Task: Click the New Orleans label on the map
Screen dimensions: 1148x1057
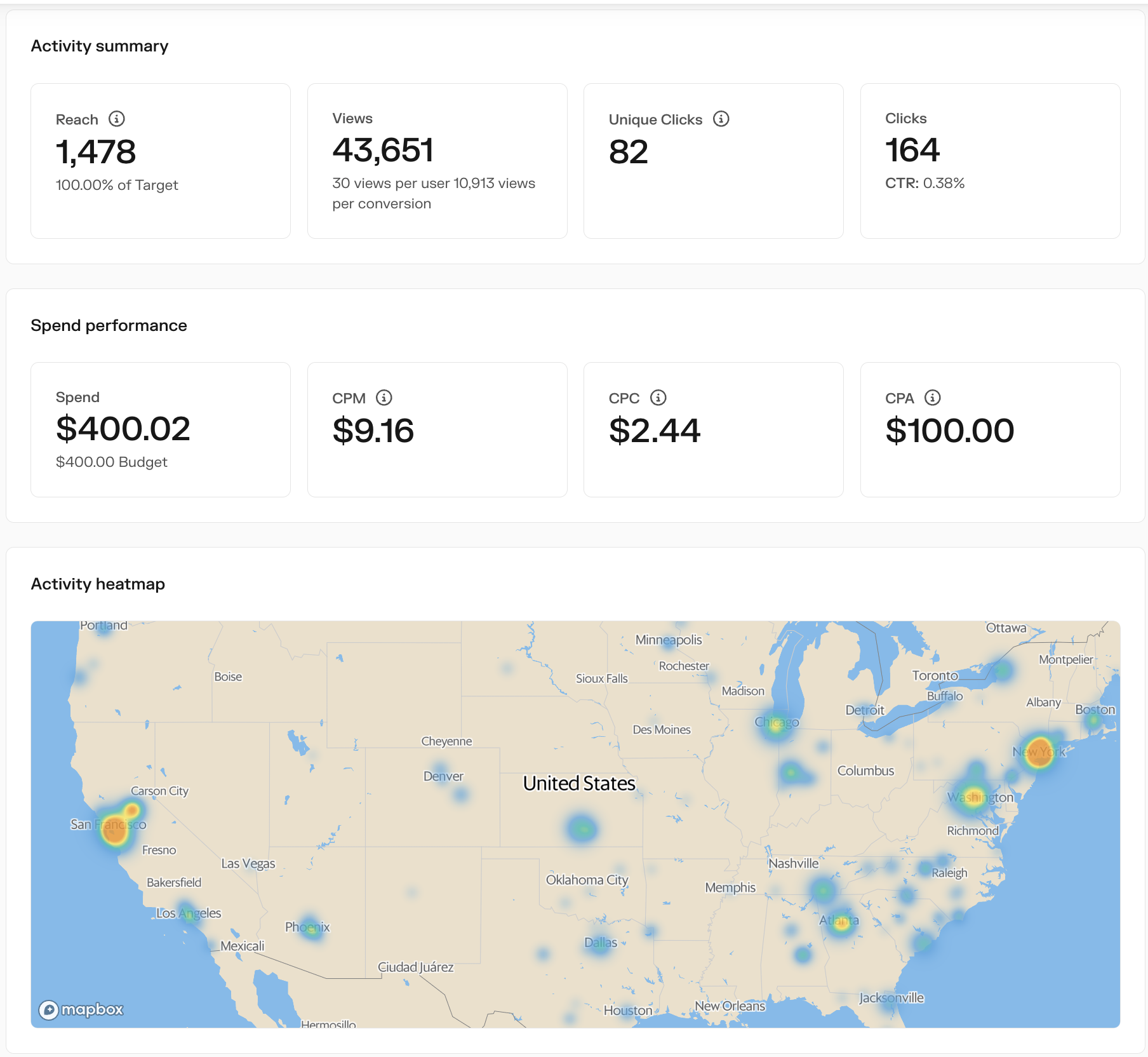Action: [x=730, y=1006]
